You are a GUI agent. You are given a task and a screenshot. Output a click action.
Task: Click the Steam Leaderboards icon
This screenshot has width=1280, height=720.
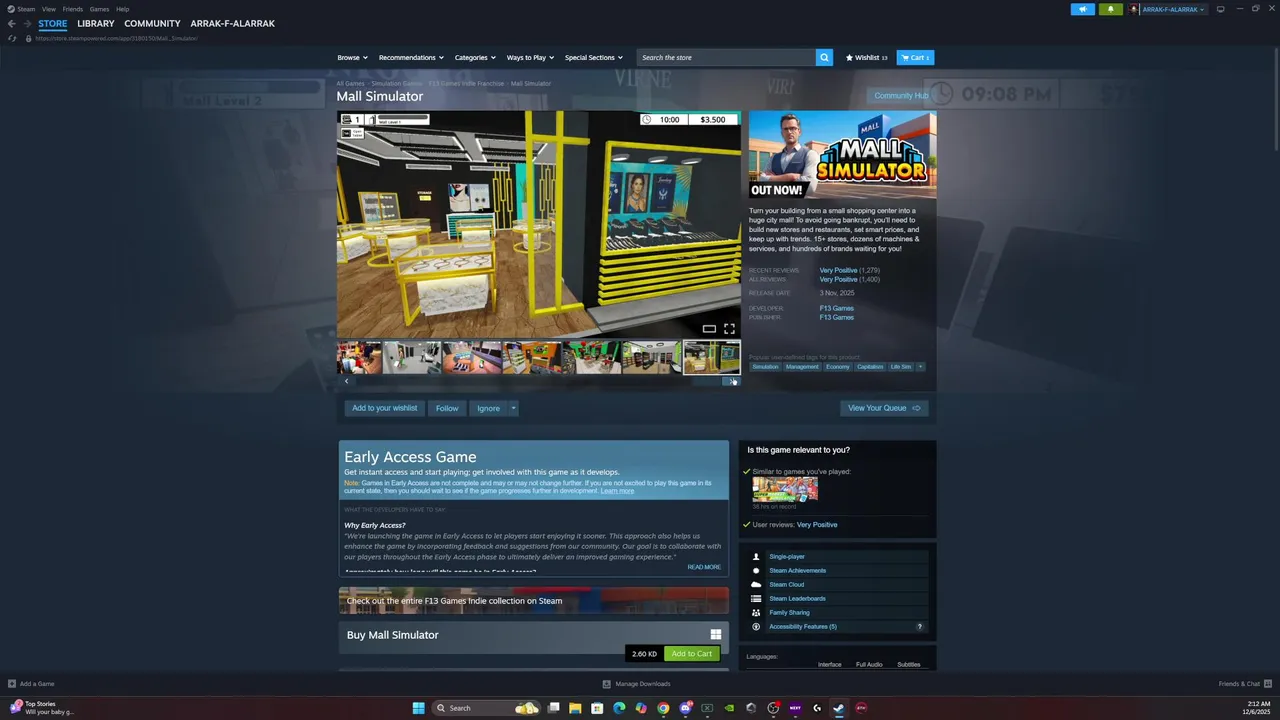click(x=756, y=598)
